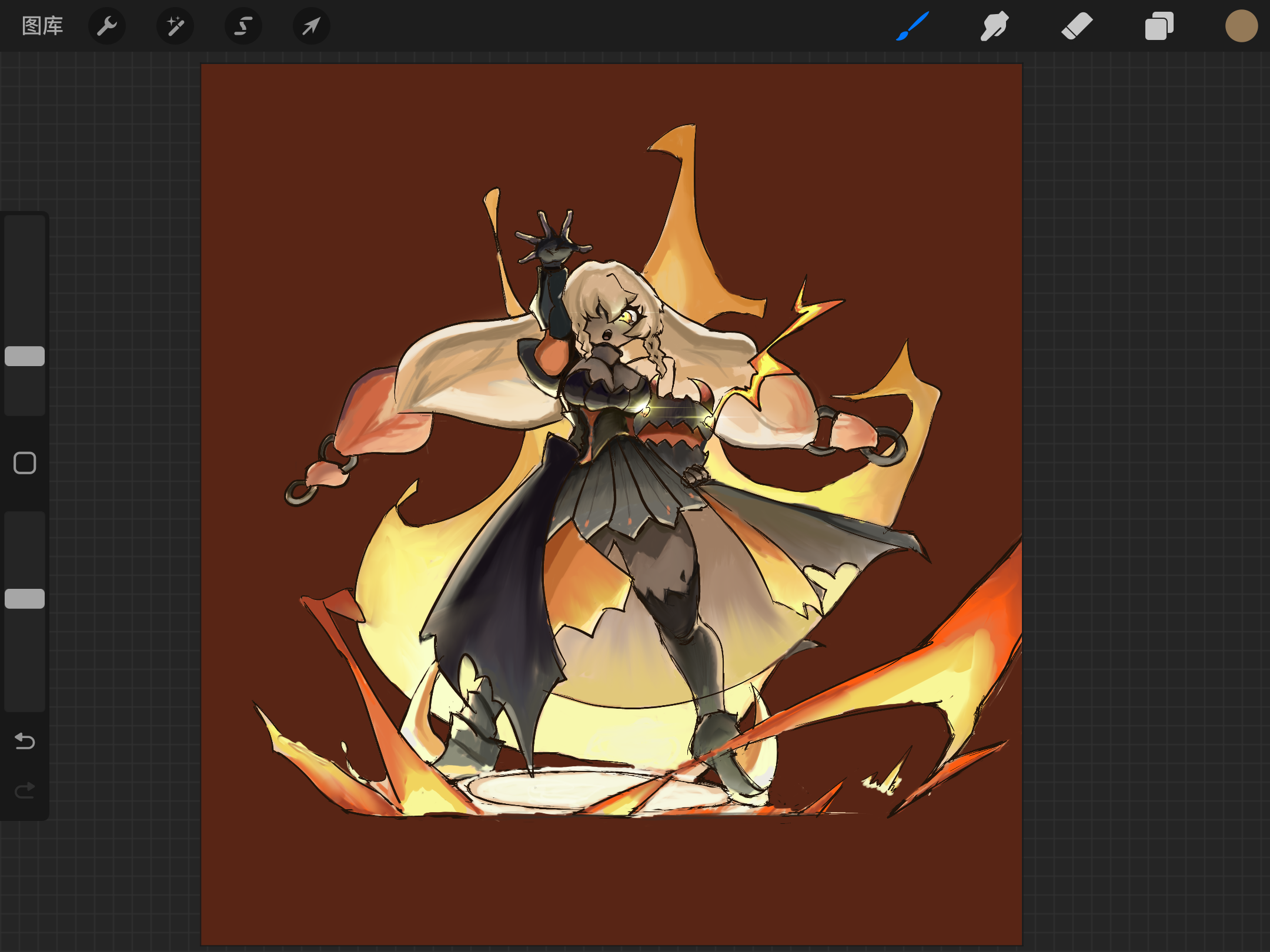Click the brush opacity slider handle
Screen dimensions: 1270x952
(25, 598)
